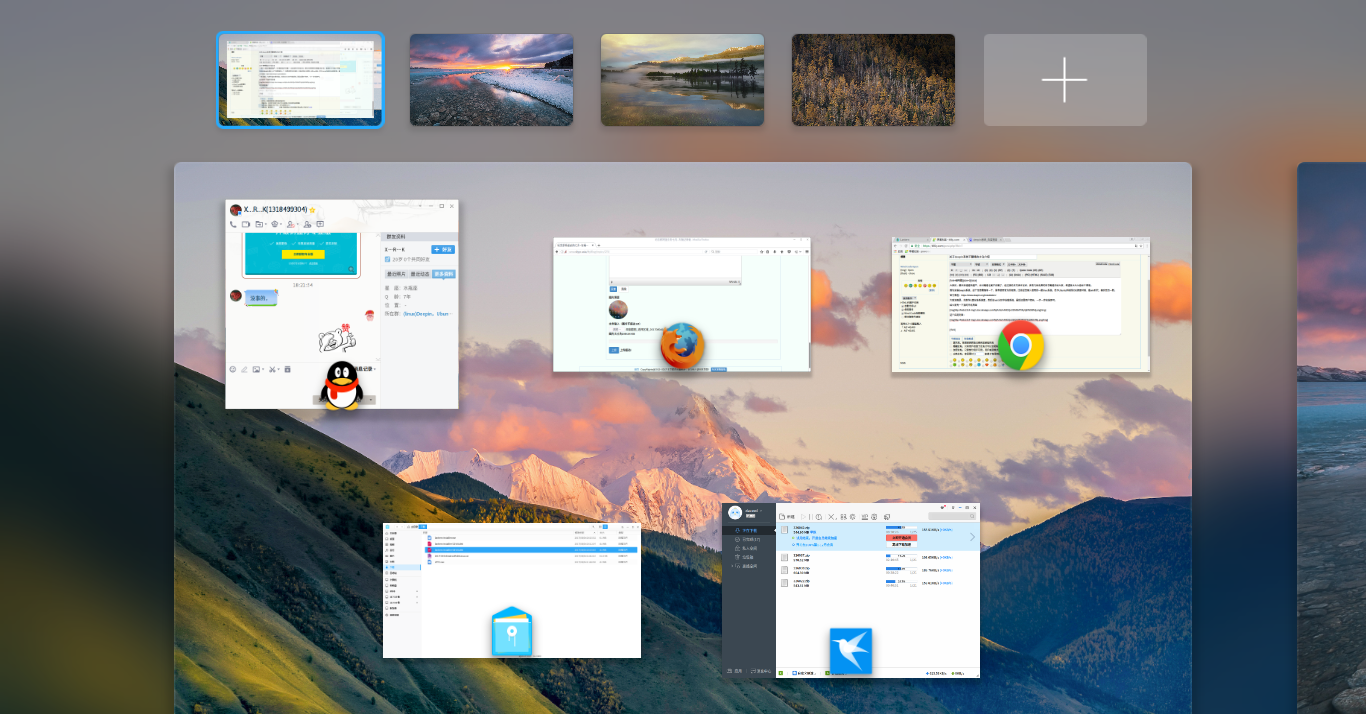Select the Google Chrome app icon
Viewport: 1366px width, 714px height.
pos(1021,346)
